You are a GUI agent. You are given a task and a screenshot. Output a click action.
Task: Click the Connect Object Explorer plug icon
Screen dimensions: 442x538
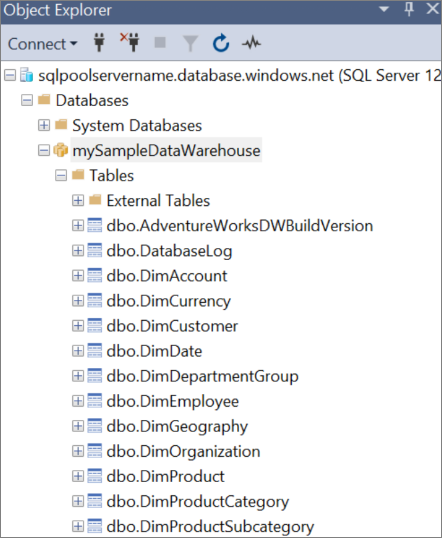pos(99,43)
